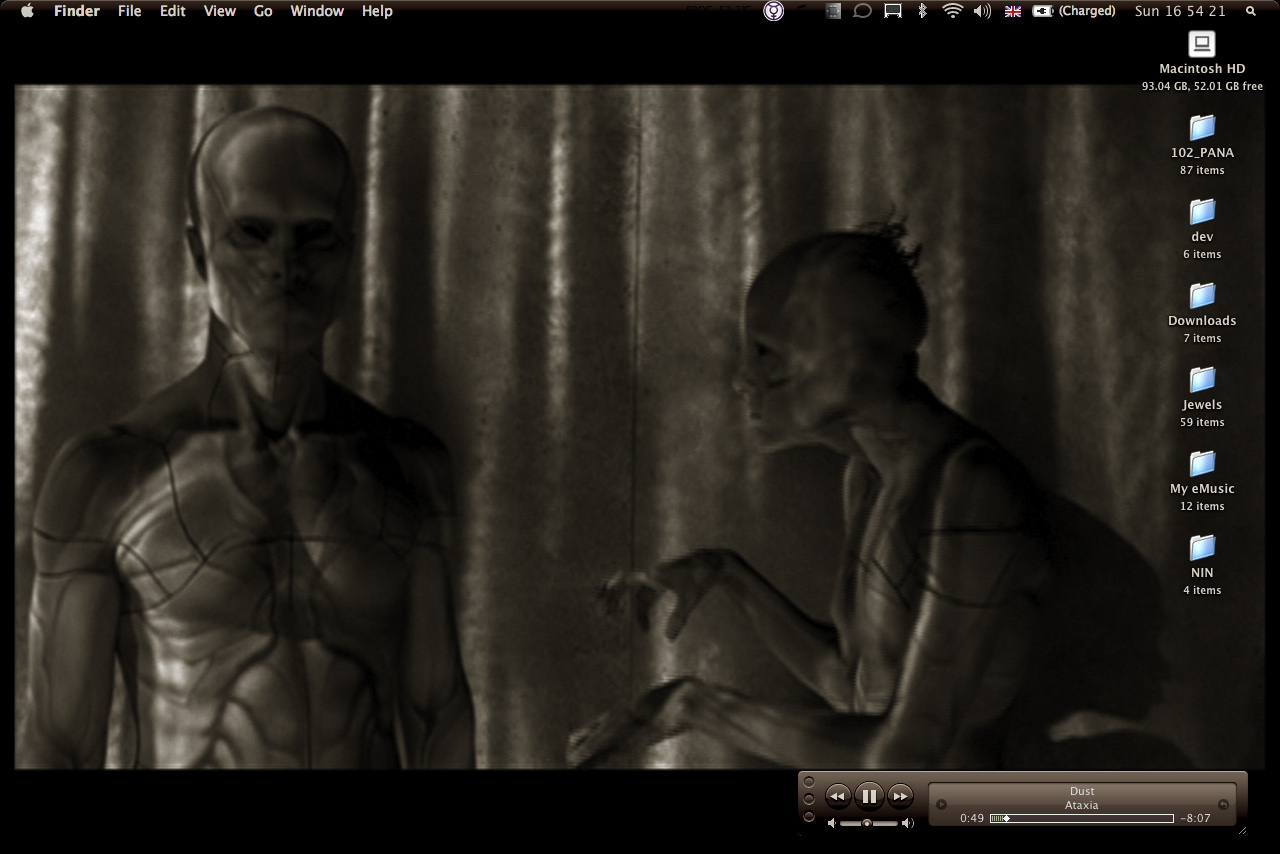The width and height of the screenshot is (1280, 854).
Task: Click the progress bar playhead diamond
Action: click(1005, 818)
